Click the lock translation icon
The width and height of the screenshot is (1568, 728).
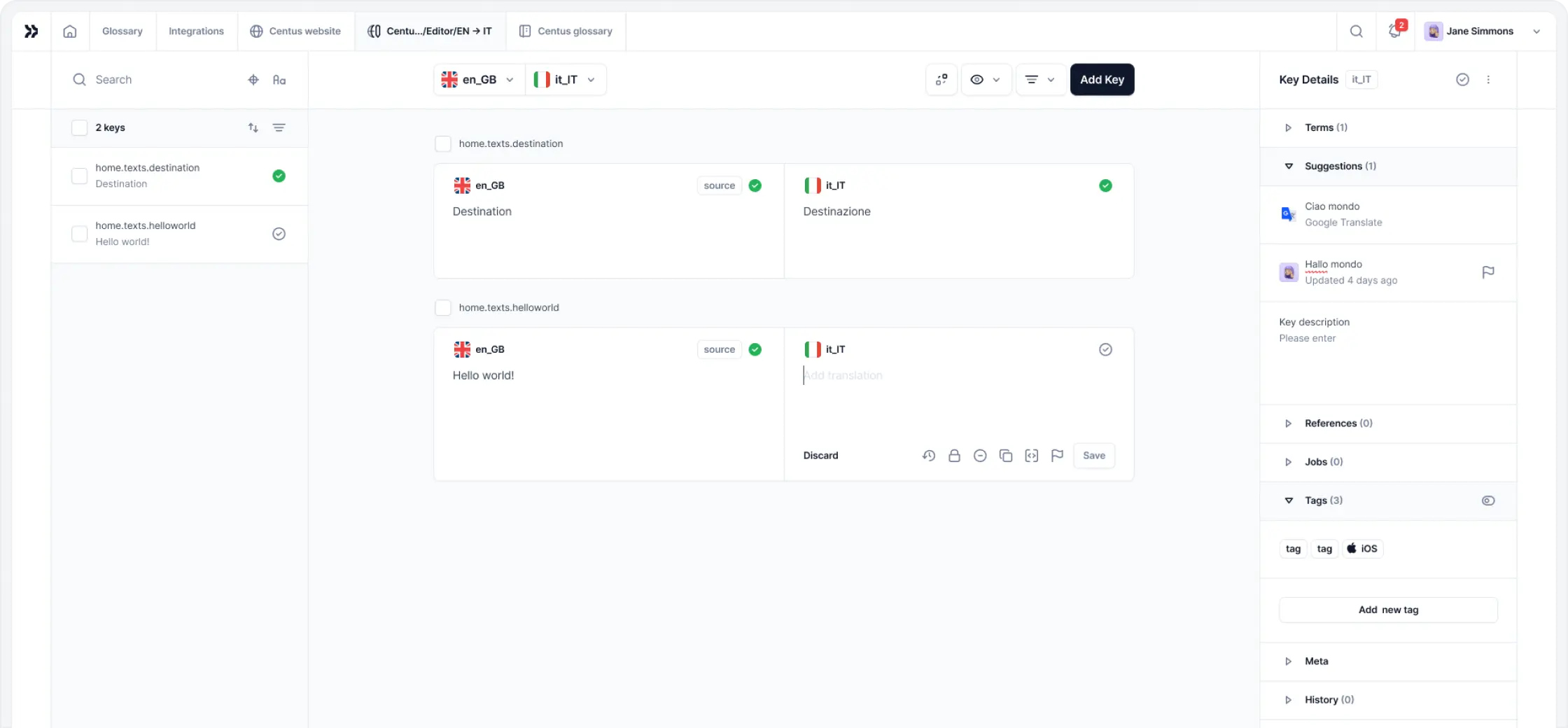tap(954, 456)
